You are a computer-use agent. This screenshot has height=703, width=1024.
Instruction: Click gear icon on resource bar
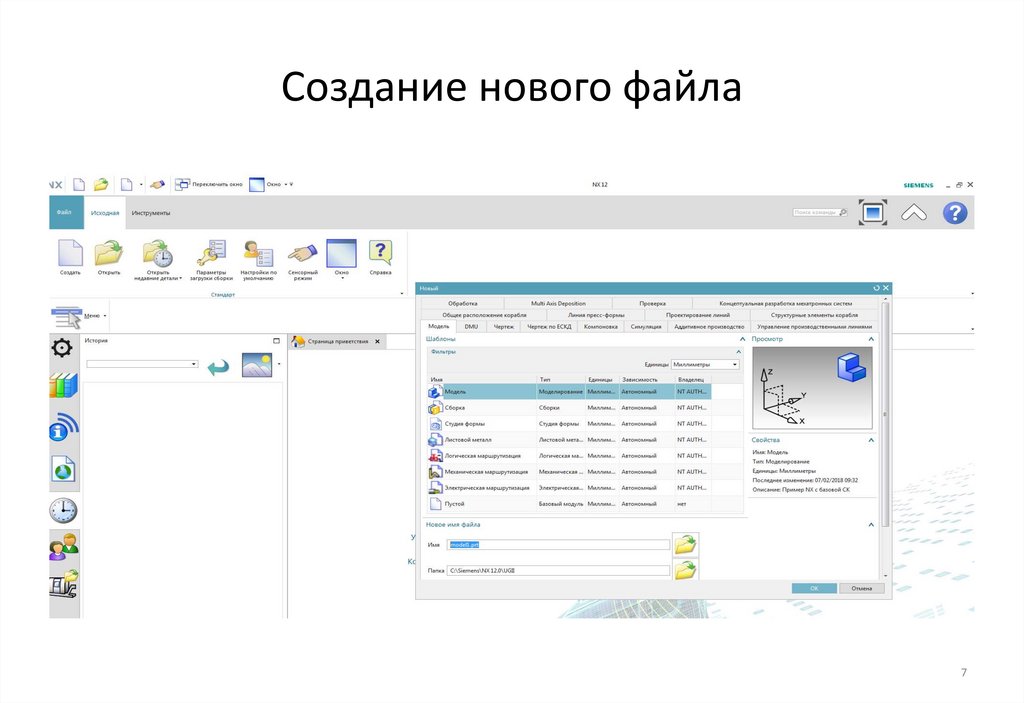(x=62, y=348)
